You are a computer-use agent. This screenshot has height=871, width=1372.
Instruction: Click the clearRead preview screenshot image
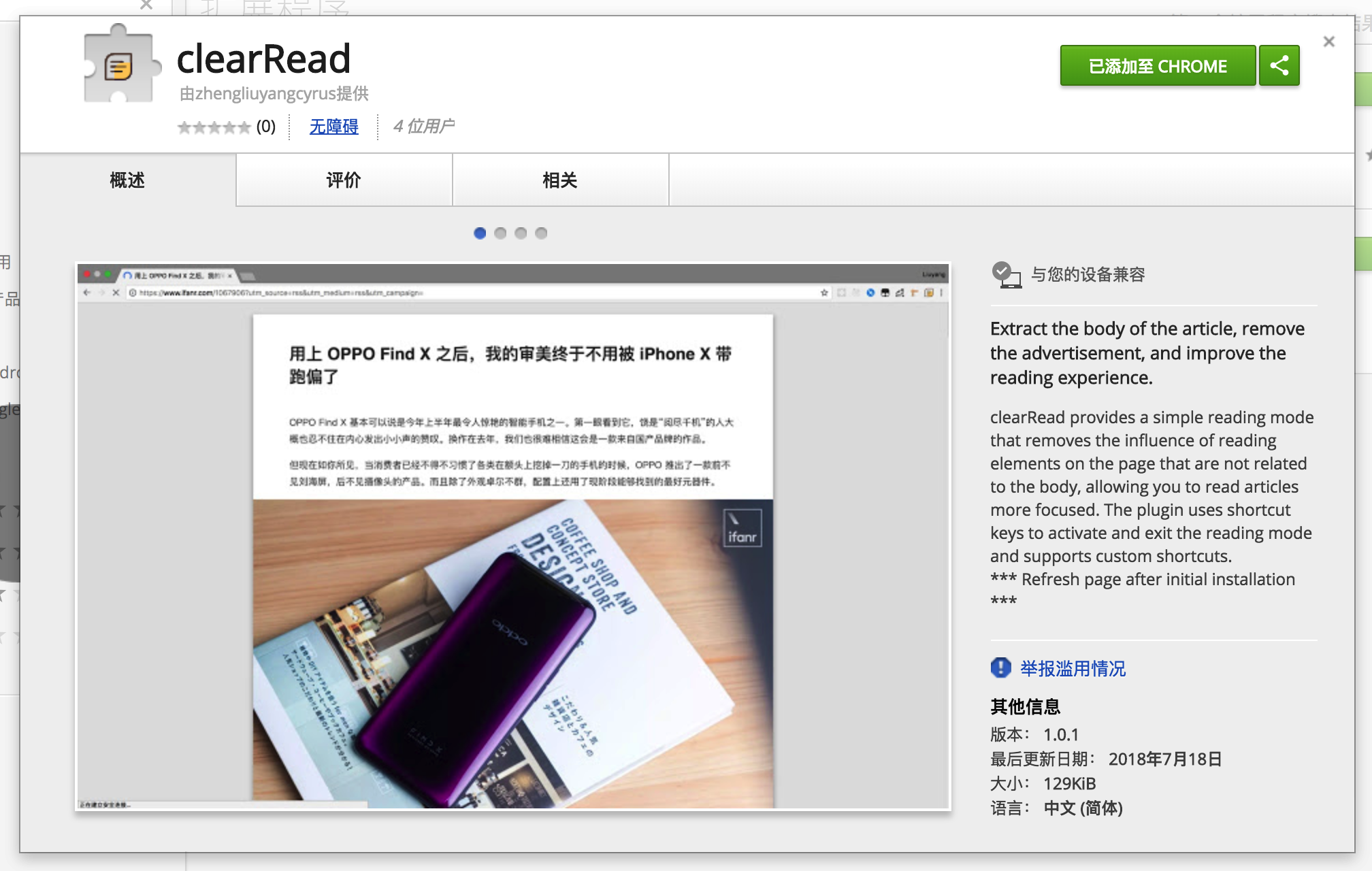(512, 536)
